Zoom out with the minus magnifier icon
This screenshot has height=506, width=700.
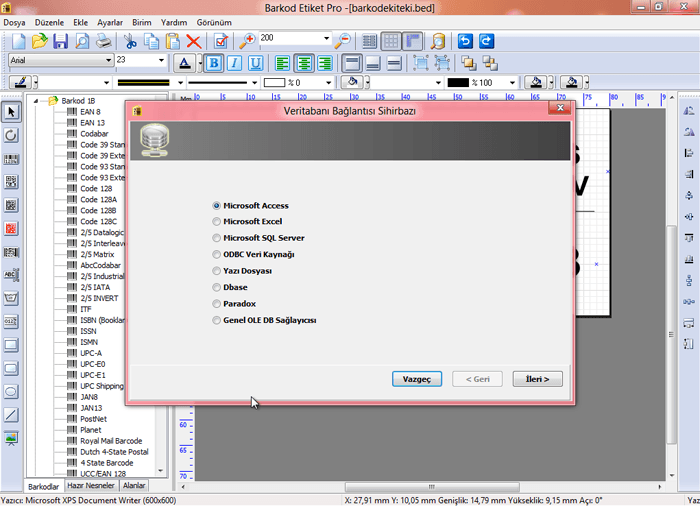pos(343,41)
